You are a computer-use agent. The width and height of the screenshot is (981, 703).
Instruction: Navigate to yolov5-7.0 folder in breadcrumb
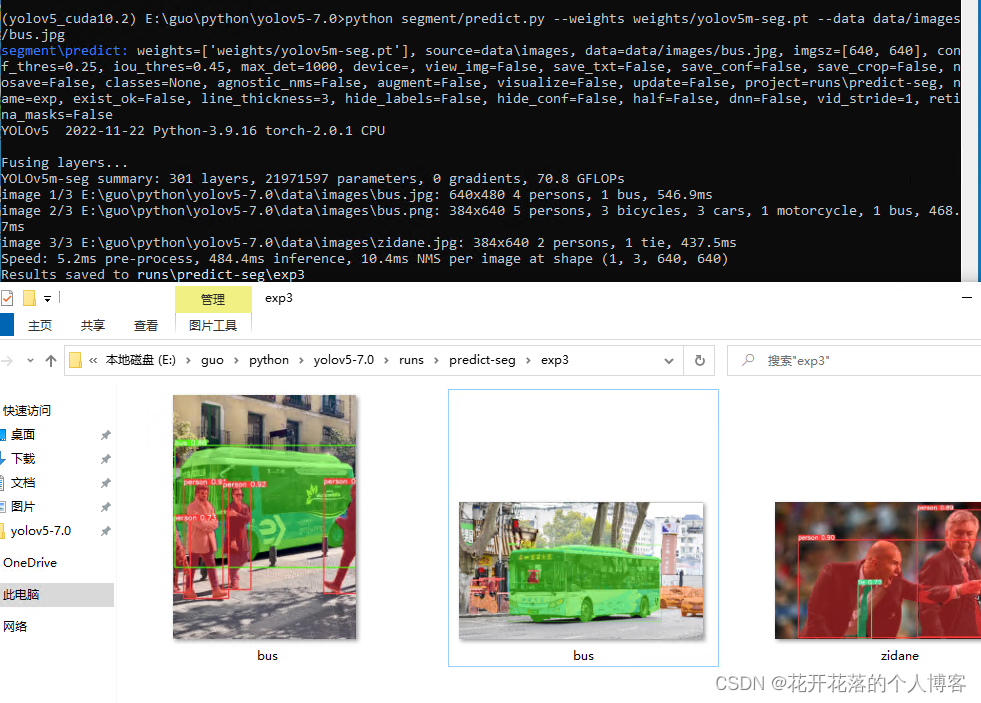344,360
